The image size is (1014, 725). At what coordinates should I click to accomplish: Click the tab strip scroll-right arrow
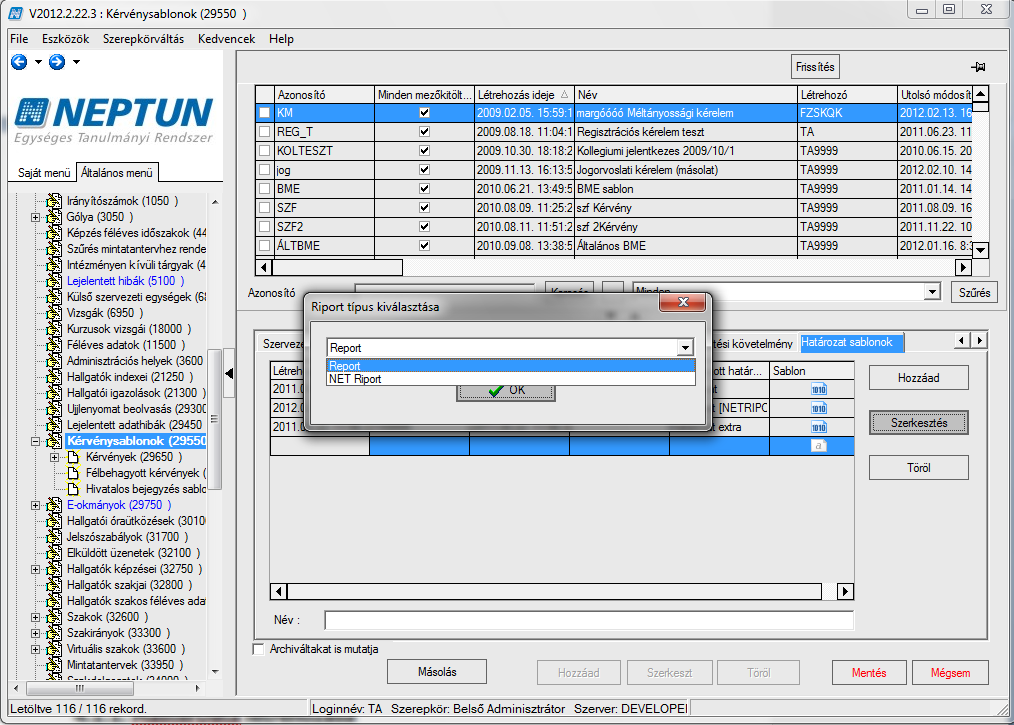click(x=980, y=340)
